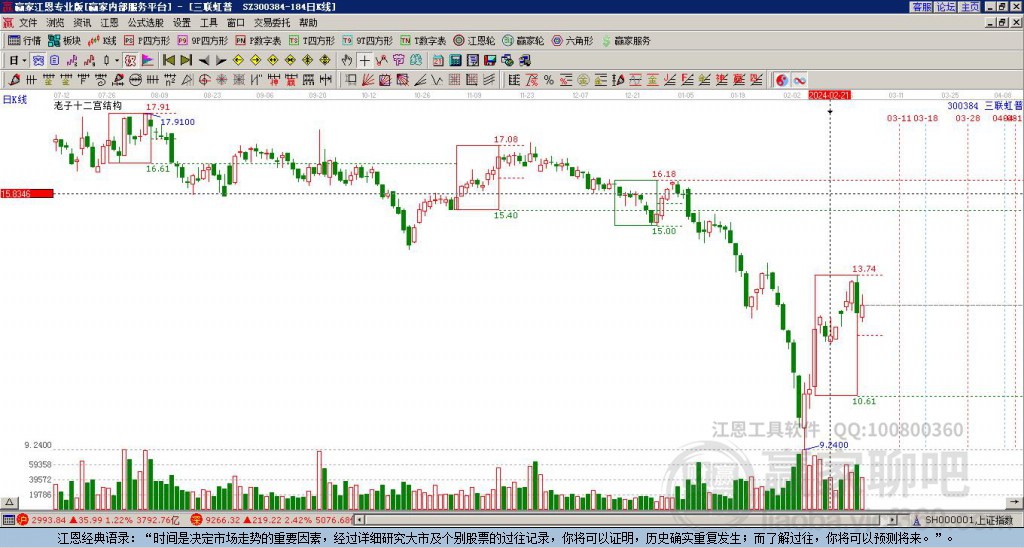Click the 03-28 forecast date label

click(x=968, y=118)
